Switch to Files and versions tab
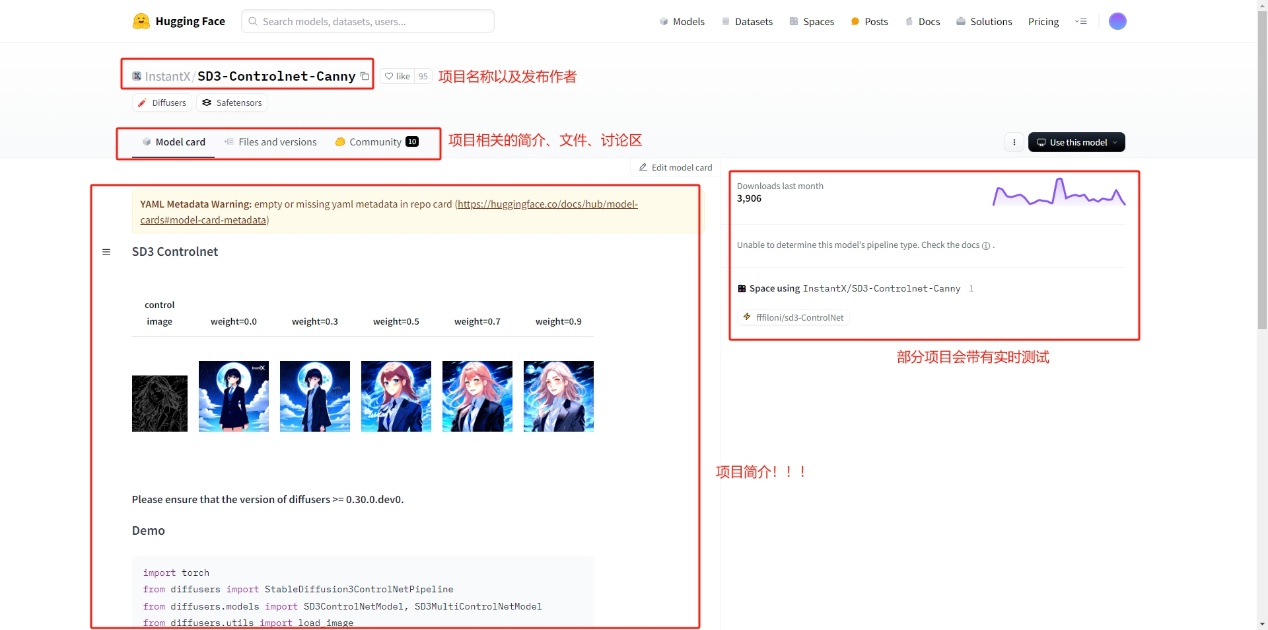This screenshot has height=630, width=1268. [x=270, y=142]
